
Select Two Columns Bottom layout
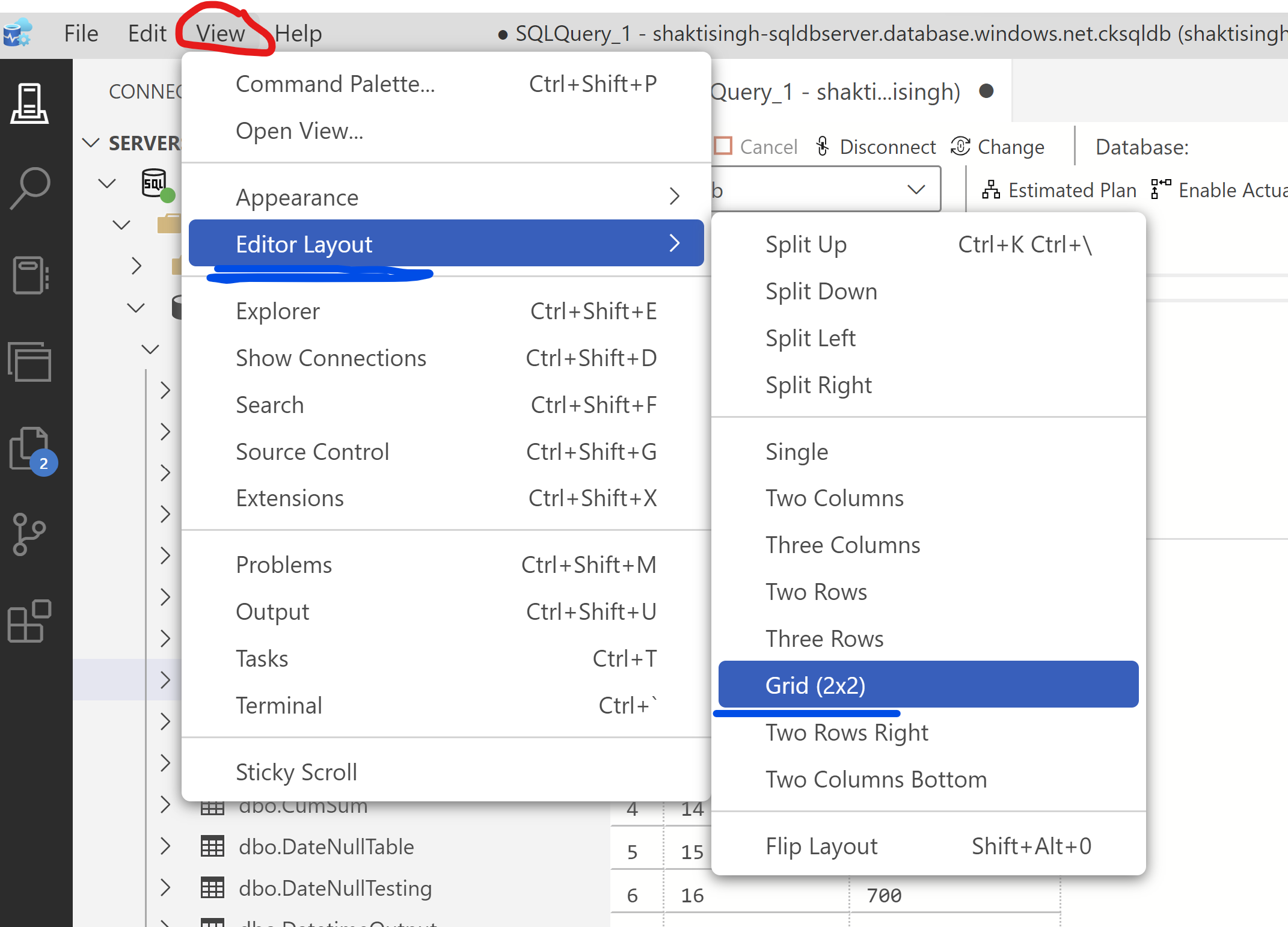point(928,780)
